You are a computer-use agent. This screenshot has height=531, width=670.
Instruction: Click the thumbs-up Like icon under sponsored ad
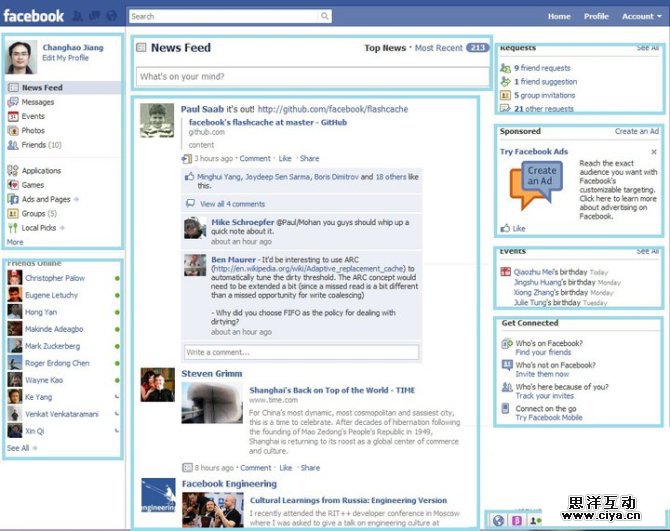[x=505, y=228]
